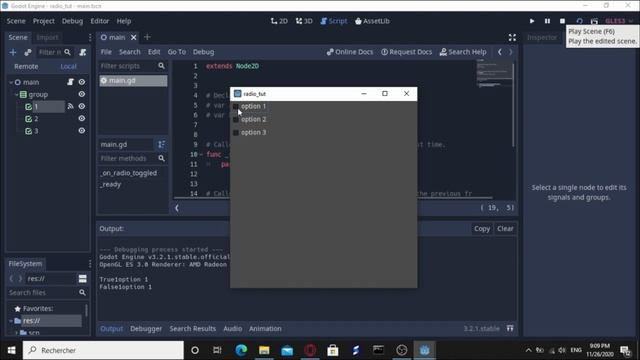Open Request Docs link
The image size is (640, 360).
tap(406, 52)
